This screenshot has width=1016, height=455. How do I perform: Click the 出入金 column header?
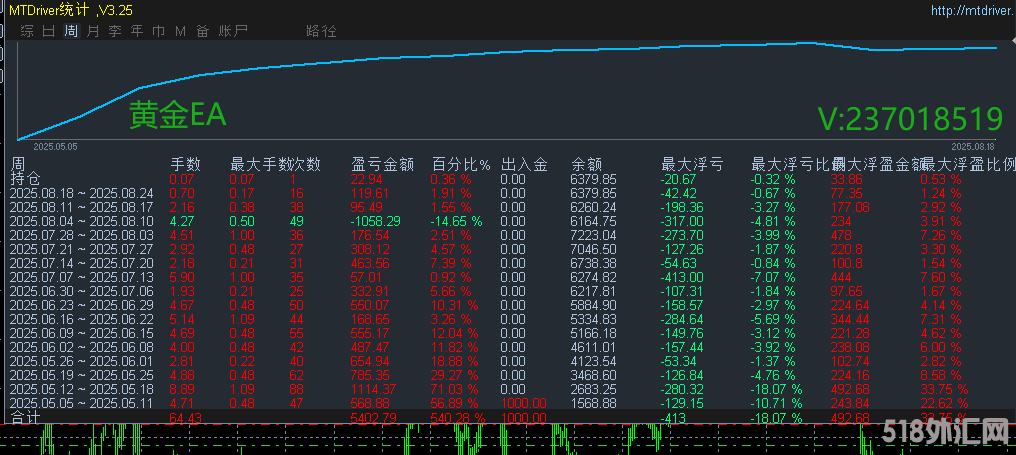pyautogui.click(x=524, y=165)
